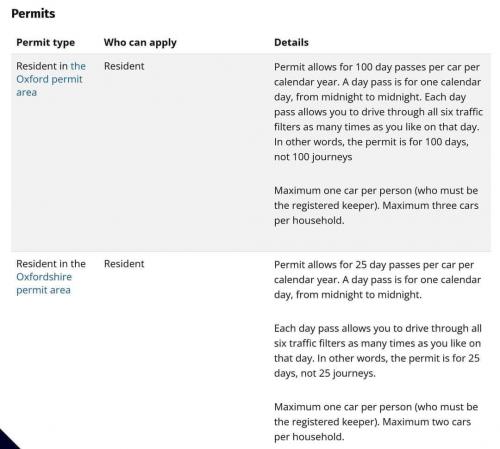Click the 'not 100 journeys' line
Viewport: 500px width, 449px height.
click(x=313, y=157)
